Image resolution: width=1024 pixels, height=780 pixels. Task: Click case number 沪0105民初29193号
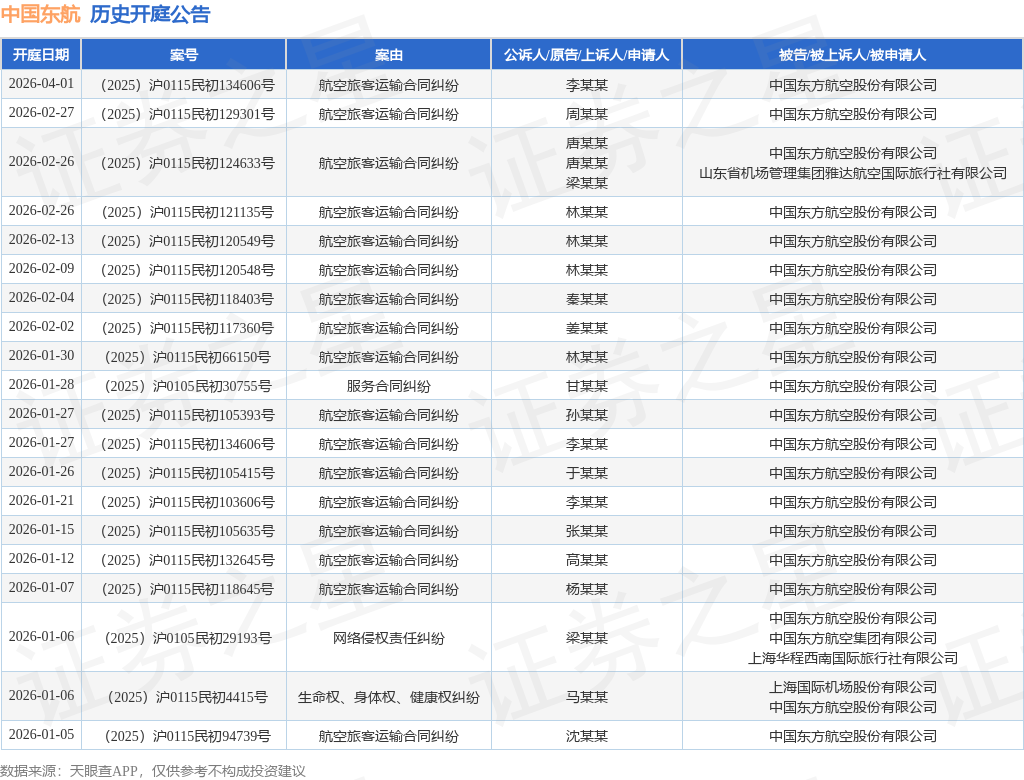[x=188, y=638]
